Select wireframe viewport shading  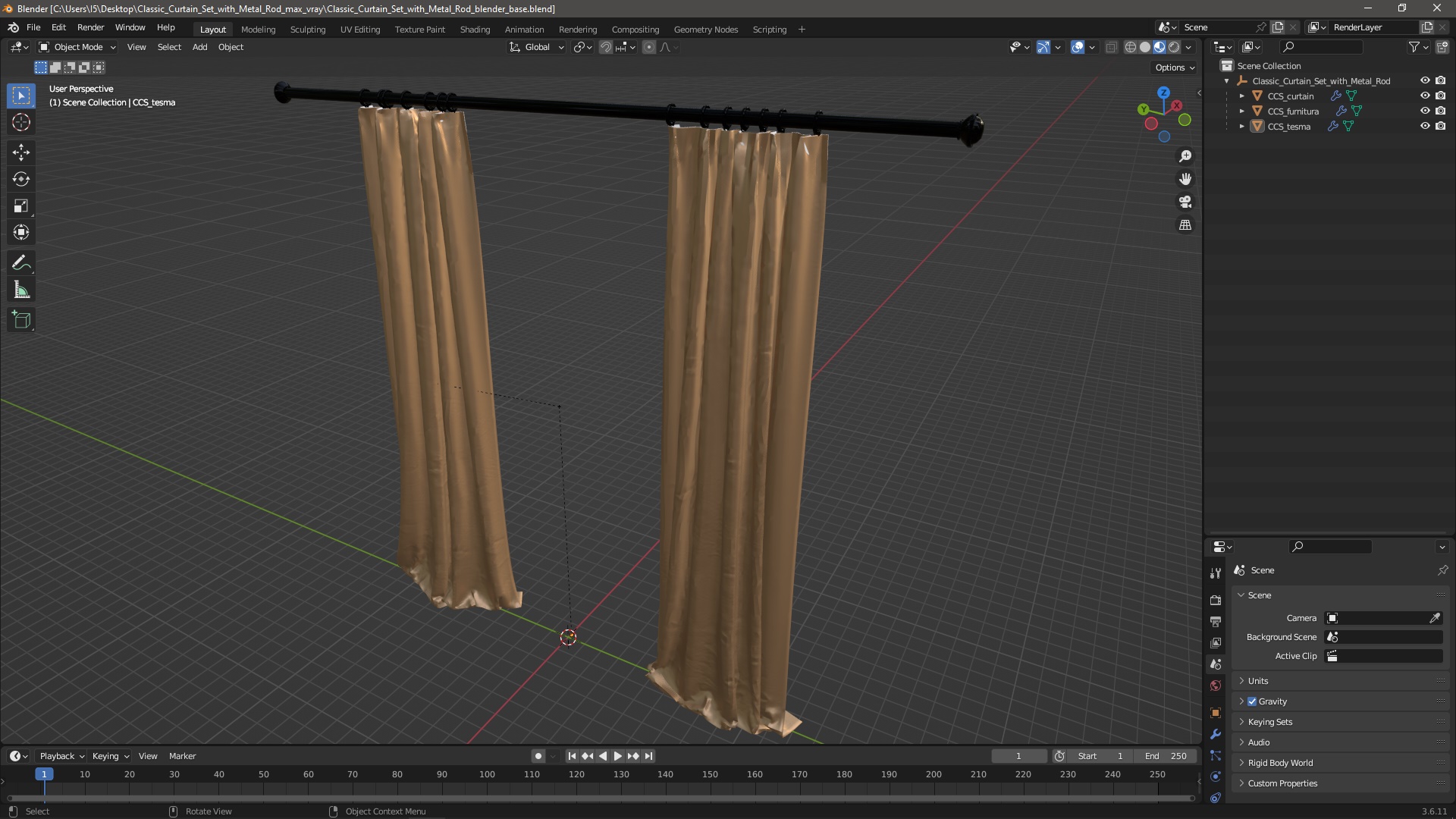pos(1130,47)
